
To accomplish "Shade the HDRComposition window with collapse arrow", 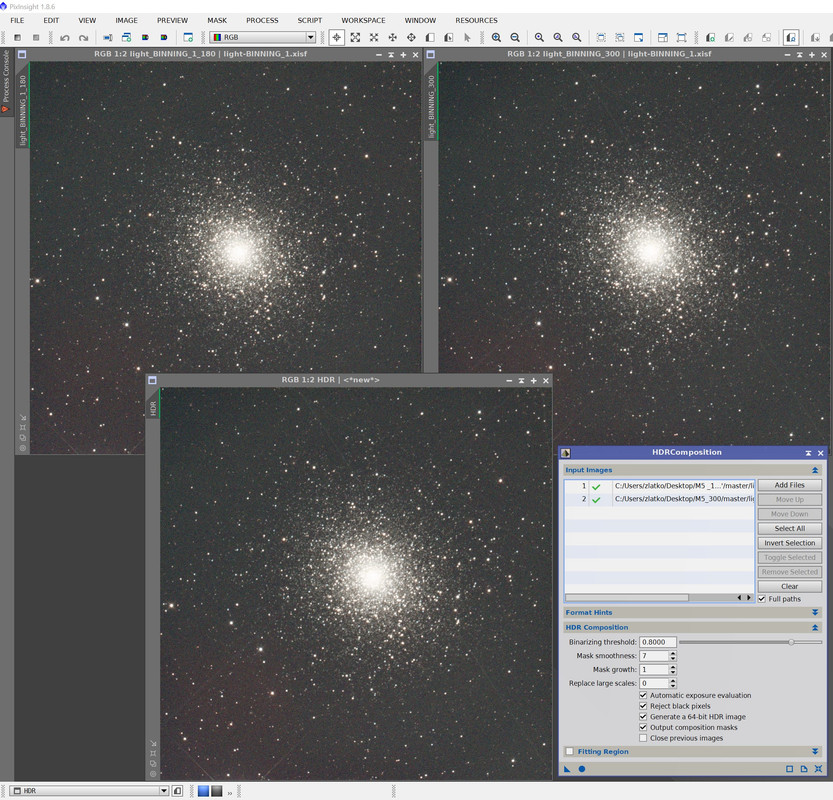I will click(808, 453).
